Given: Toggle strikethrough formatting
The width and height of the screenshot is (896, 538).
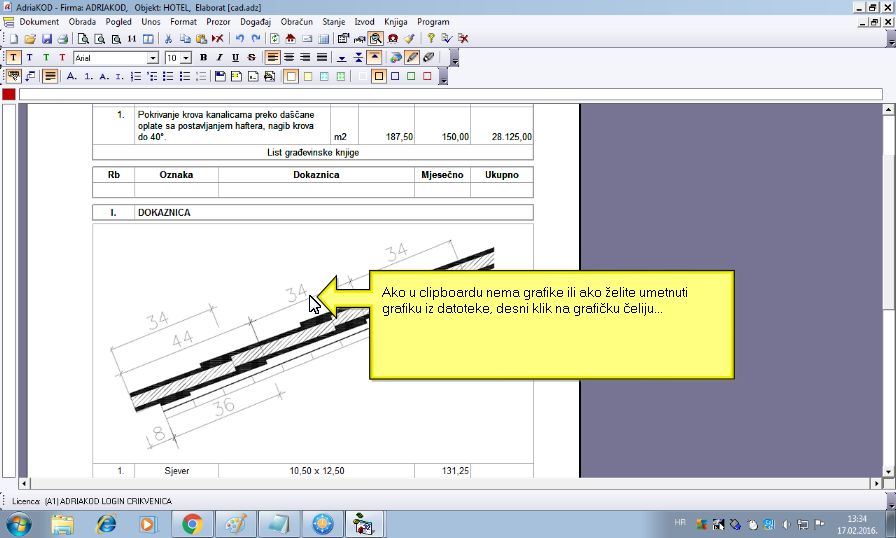Looking at the screenshot, I should pyautogui.click(x=251, y=58).
